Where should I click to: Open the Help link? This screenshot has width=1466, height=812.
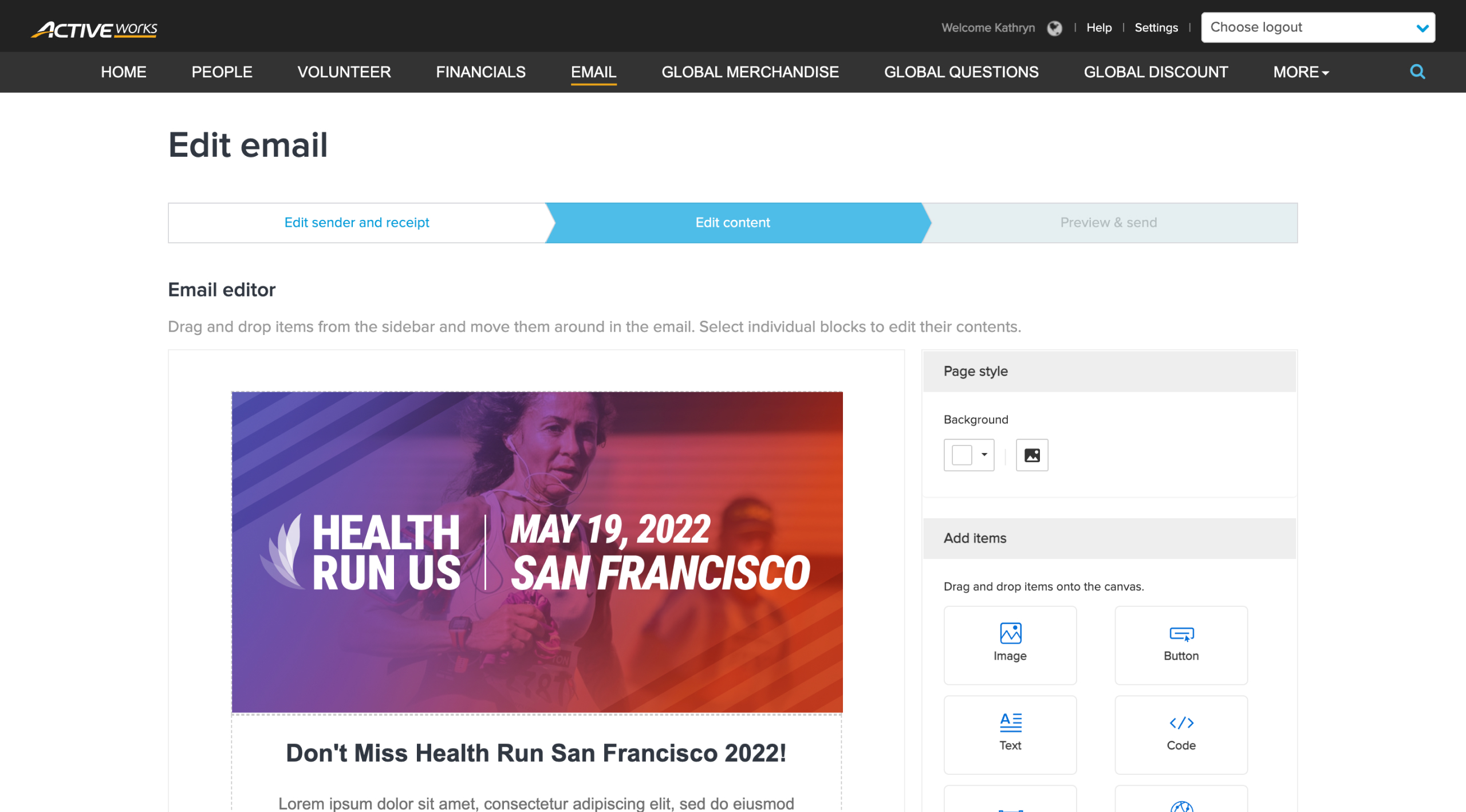tap(1098, 27)
